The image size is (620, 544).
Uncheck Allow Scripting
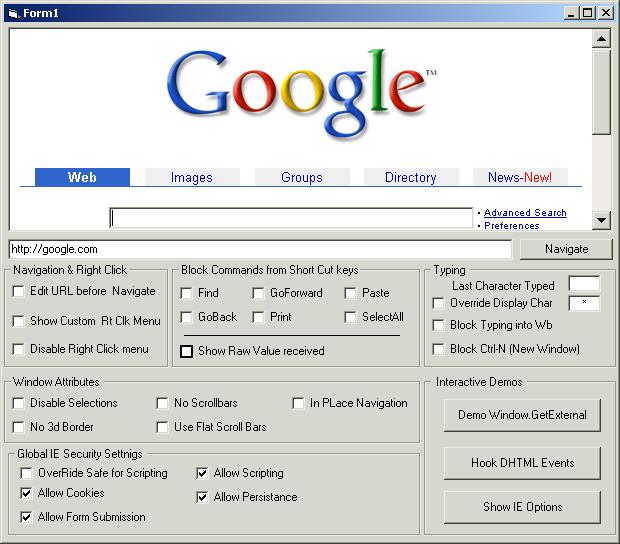(202, 473)
